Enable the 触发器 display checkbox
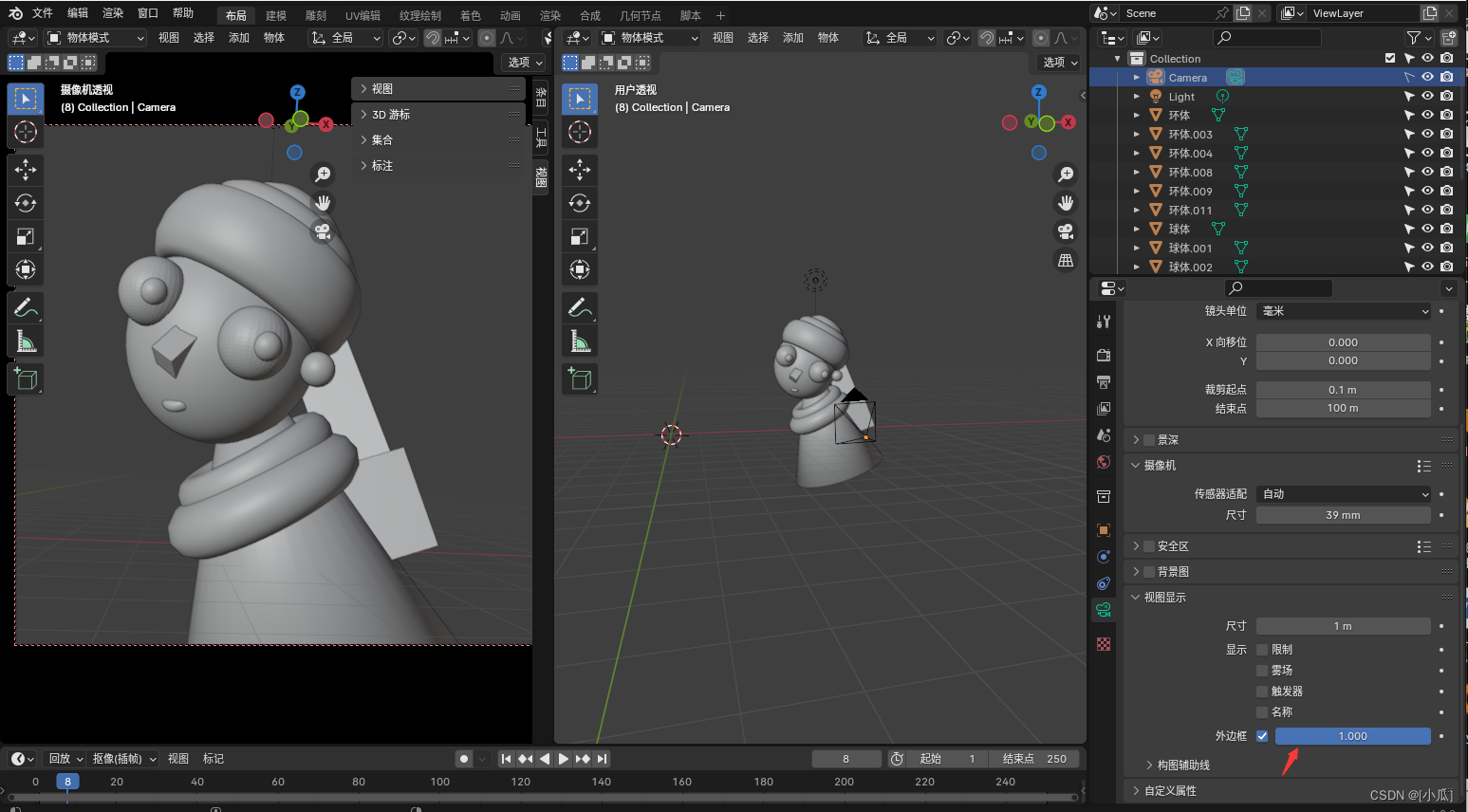The image size is (1468, 812). pos(1262,692)
